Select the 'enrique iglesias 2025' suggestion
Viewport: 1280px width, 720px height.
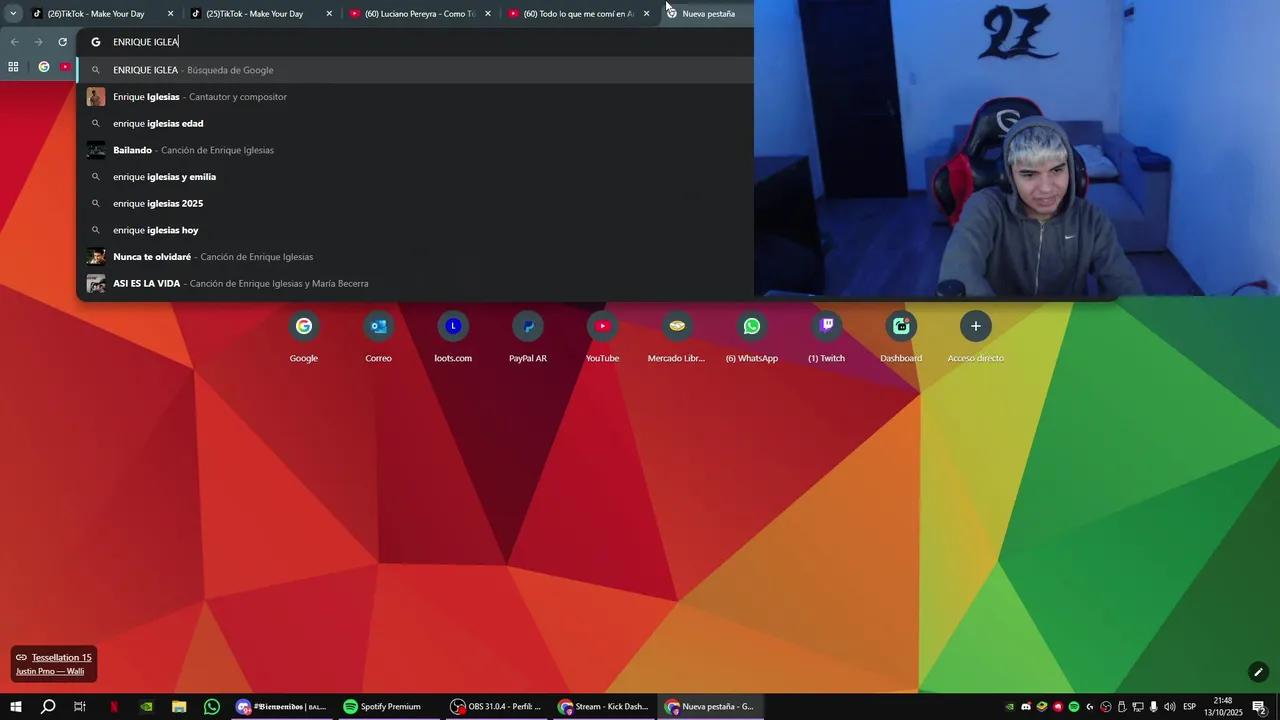[415, 203]
